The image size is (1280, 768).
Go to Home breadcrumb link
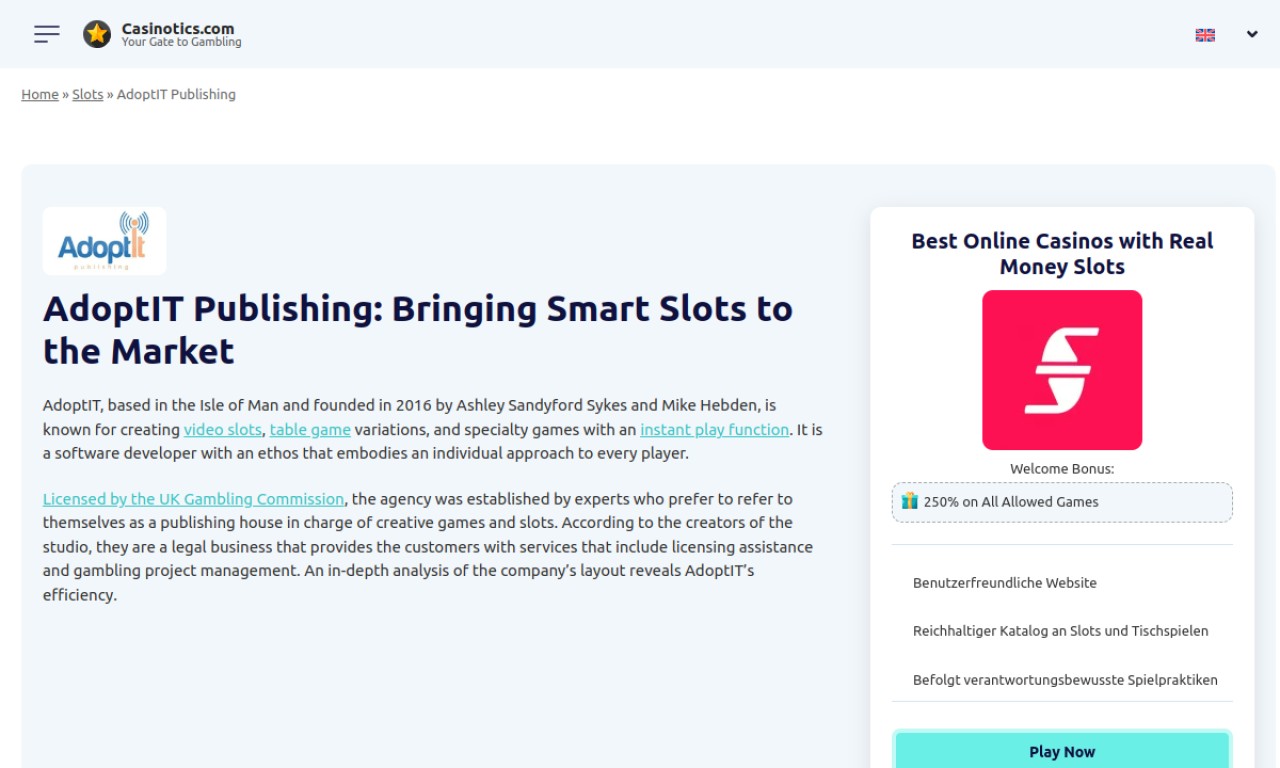pos(40,94)
